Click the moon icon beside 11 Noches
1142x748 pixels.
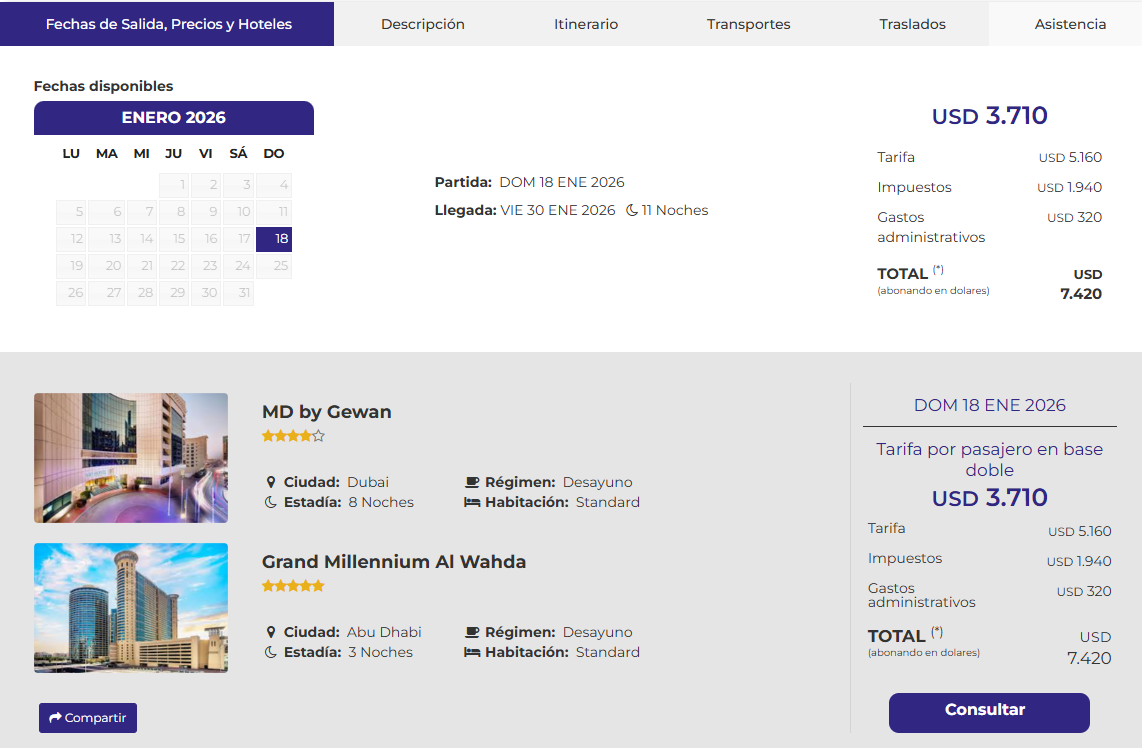coord(632,210)
